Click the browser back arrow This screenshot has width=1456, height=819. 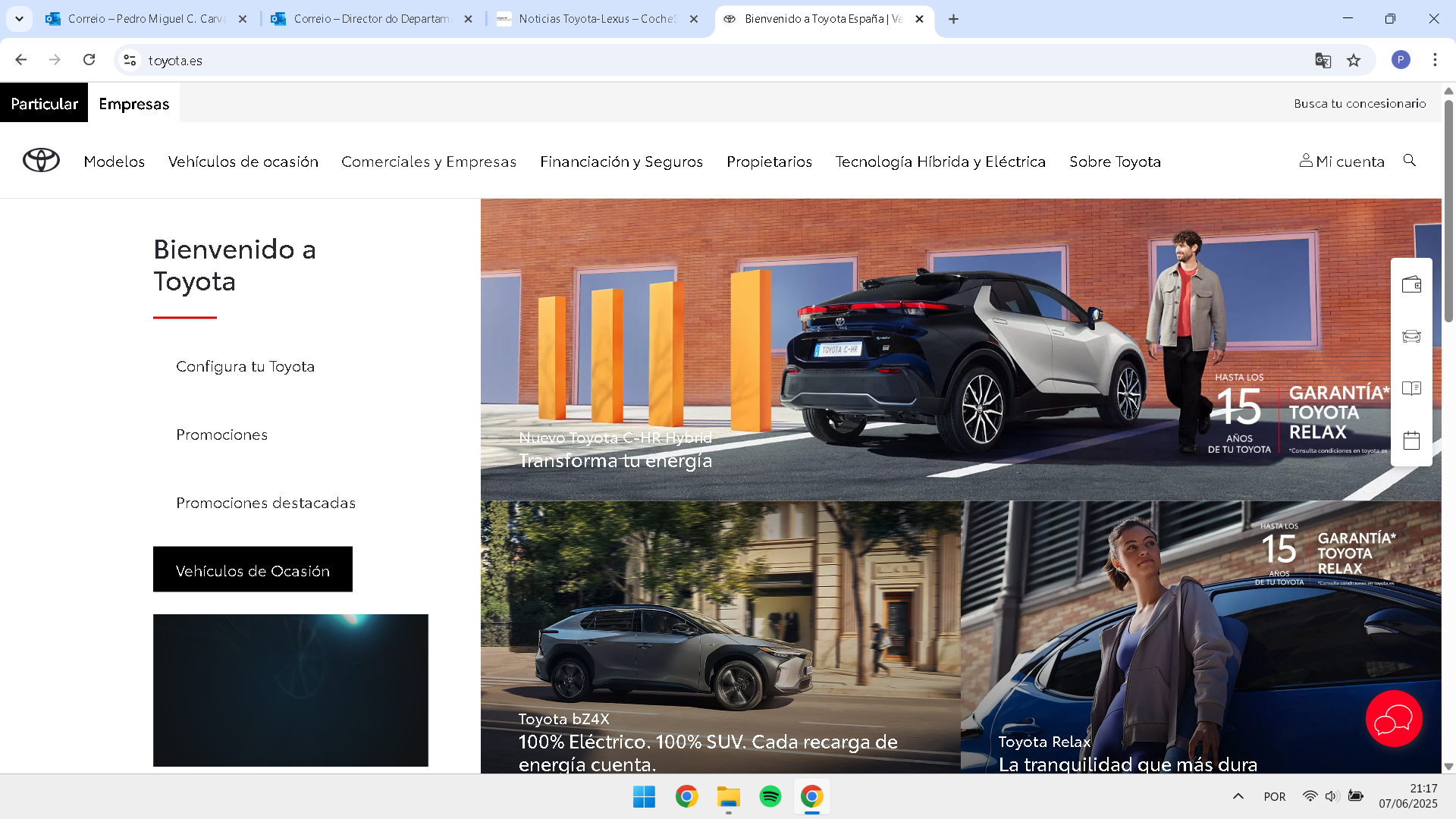point(21,60)
